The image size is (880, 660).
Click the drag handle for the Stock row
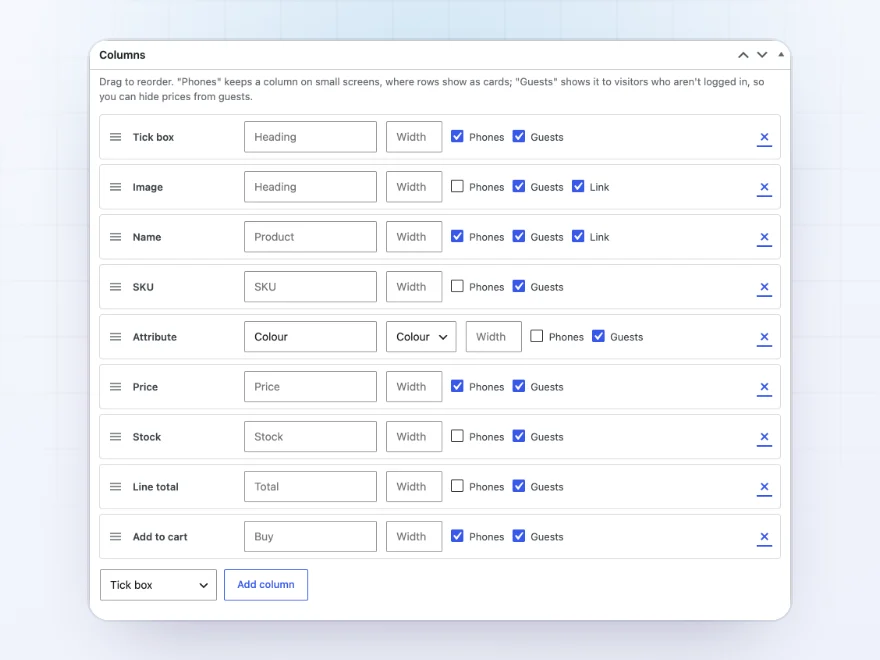point(115,437)
